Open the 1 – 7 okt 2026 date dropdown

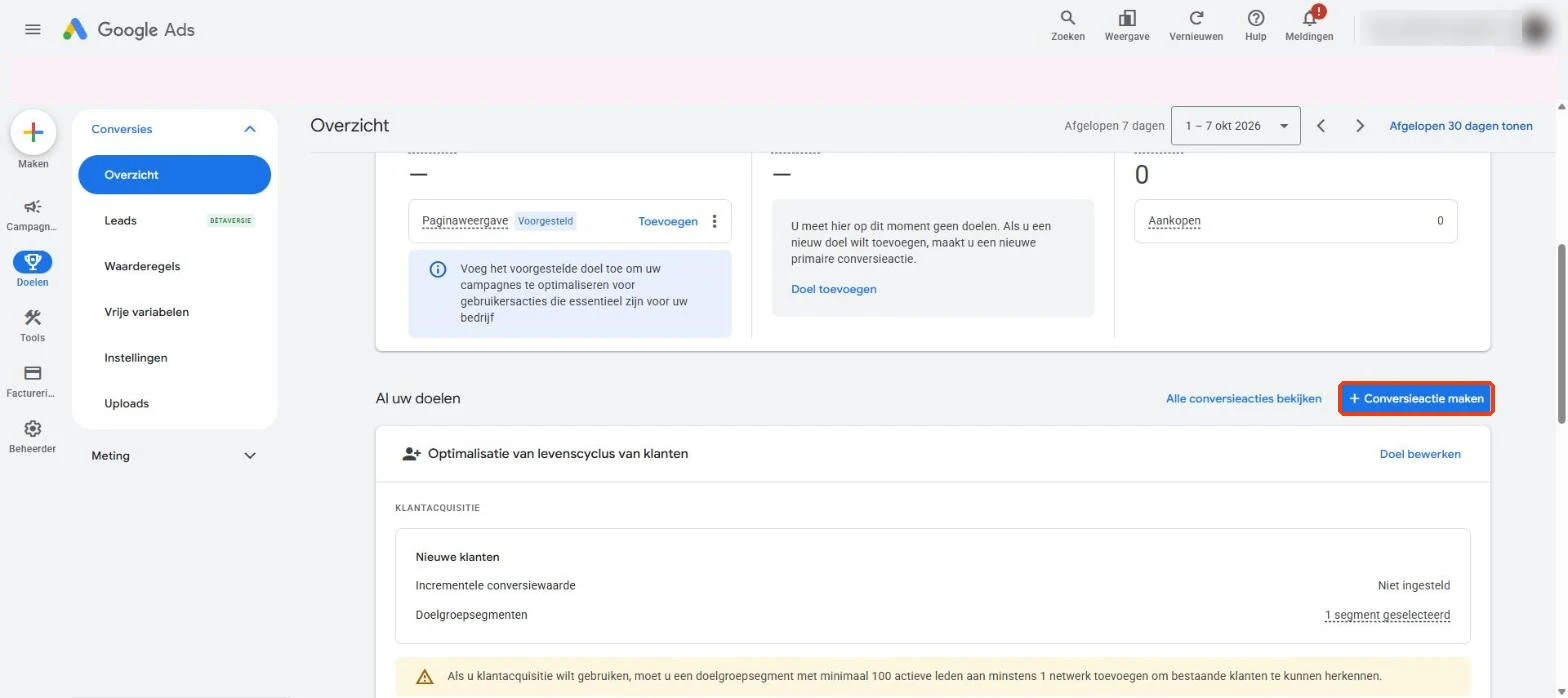[1236, 126]
